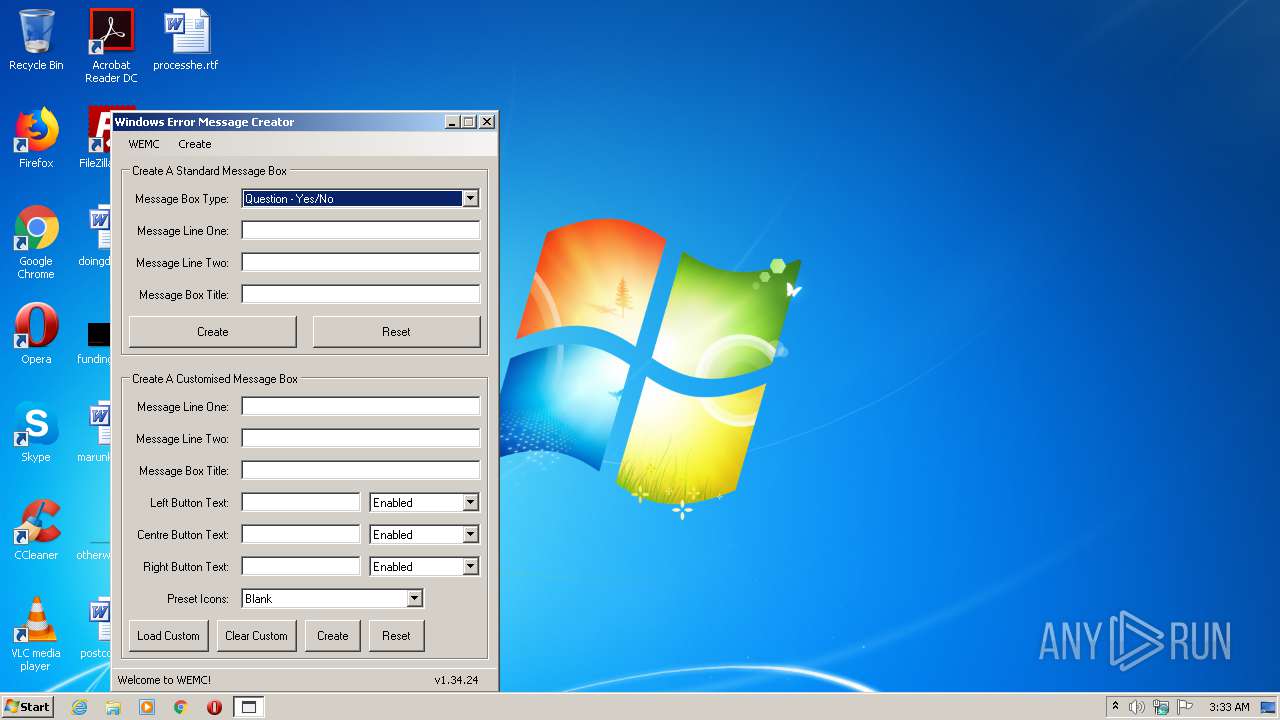Click the Clear Custom button
The width and height of the screenshot is (1280, 720).
click(x=256, y=636)
